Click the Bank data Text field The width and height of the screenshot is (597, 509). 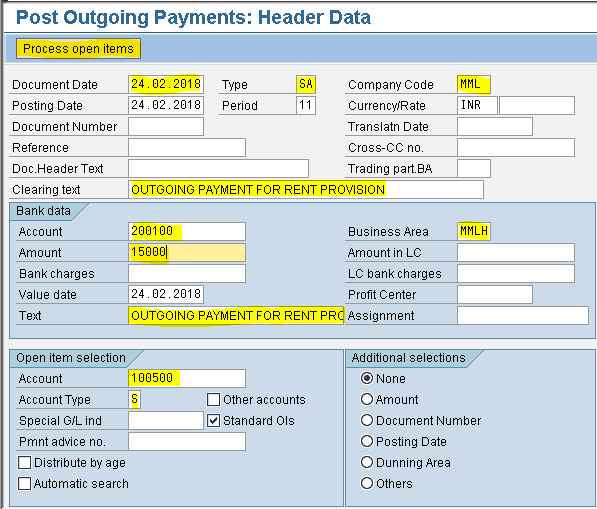[x=236, y=315]
